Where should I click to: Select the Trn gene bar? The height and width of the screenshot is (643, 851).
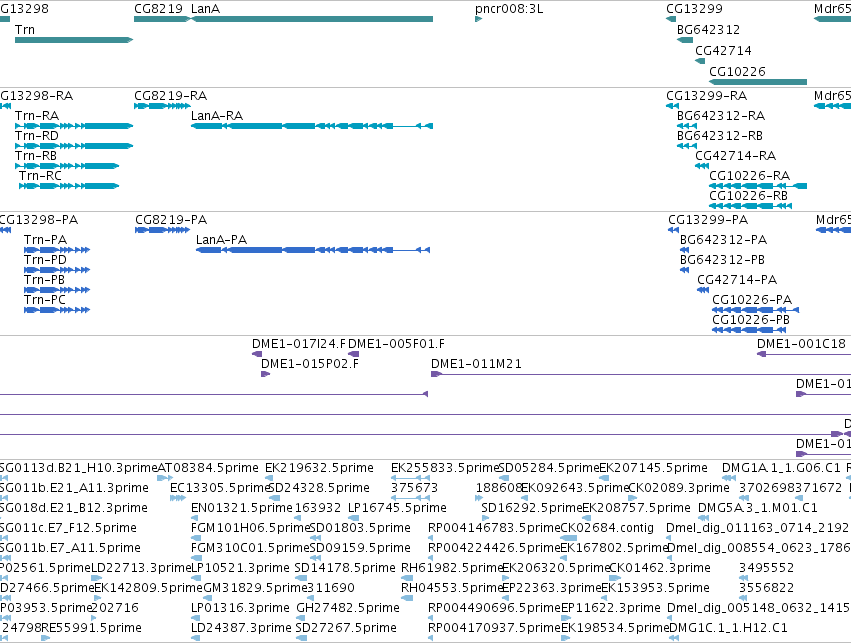pyautogui.click(x=74, y=40)
